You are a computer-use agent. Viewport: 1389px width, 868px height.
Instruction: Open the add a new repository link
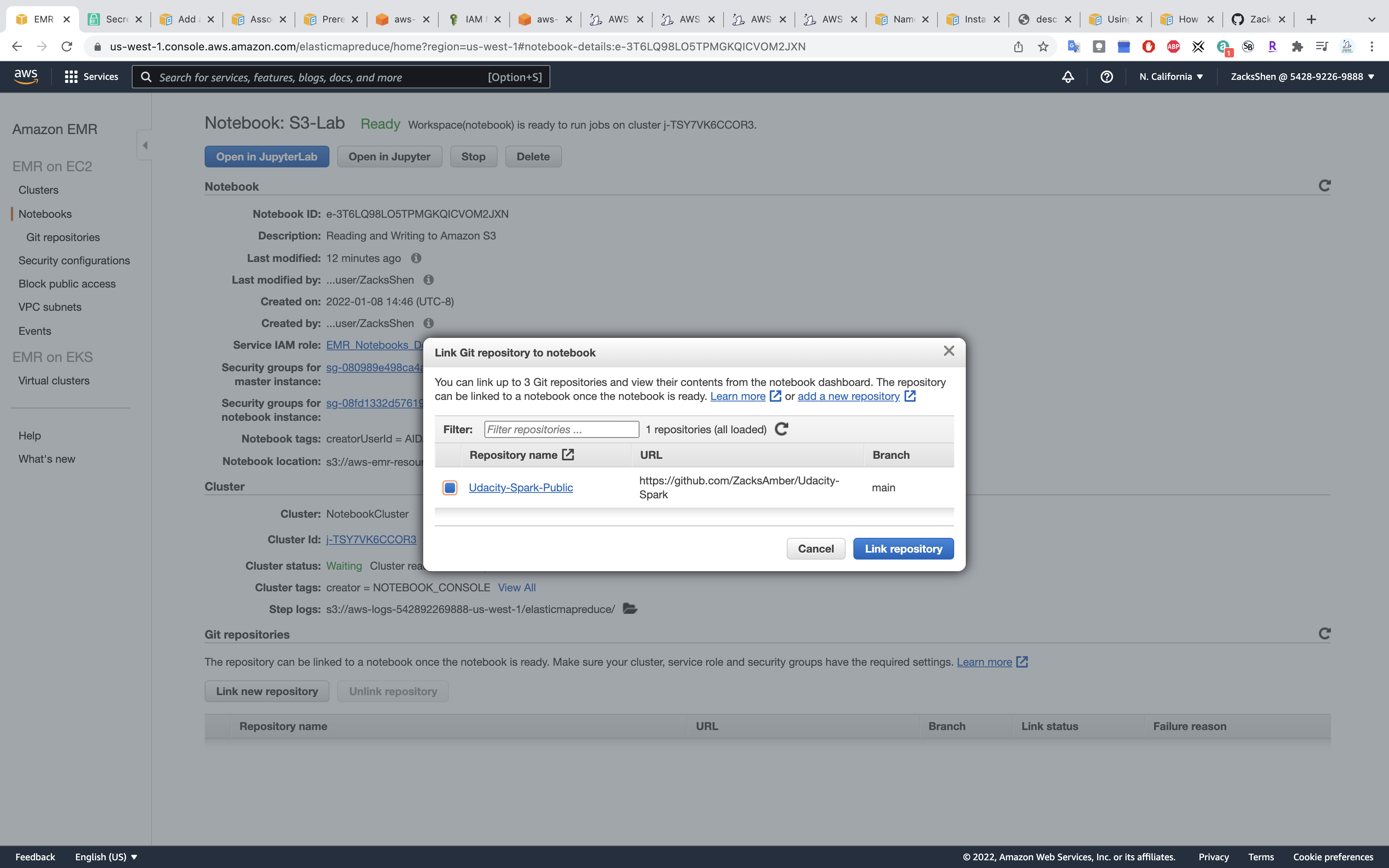click(x=848, y=396)
